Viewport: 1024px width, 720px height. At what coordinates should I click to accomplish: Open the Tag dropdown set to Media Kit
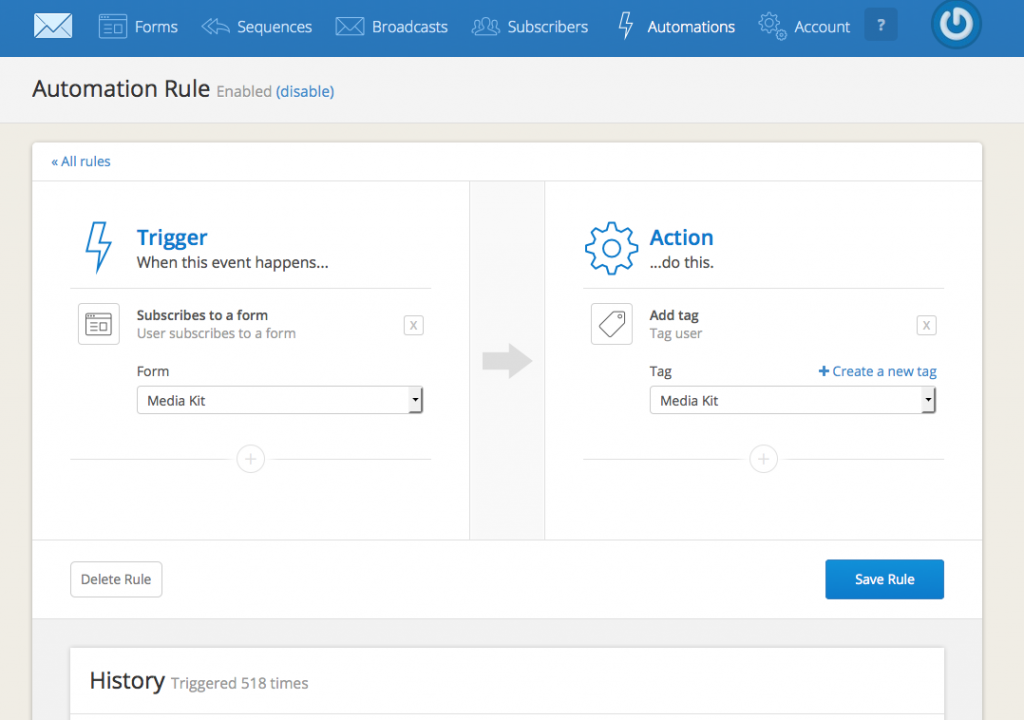pyautogui.click(x=793, y=400)
